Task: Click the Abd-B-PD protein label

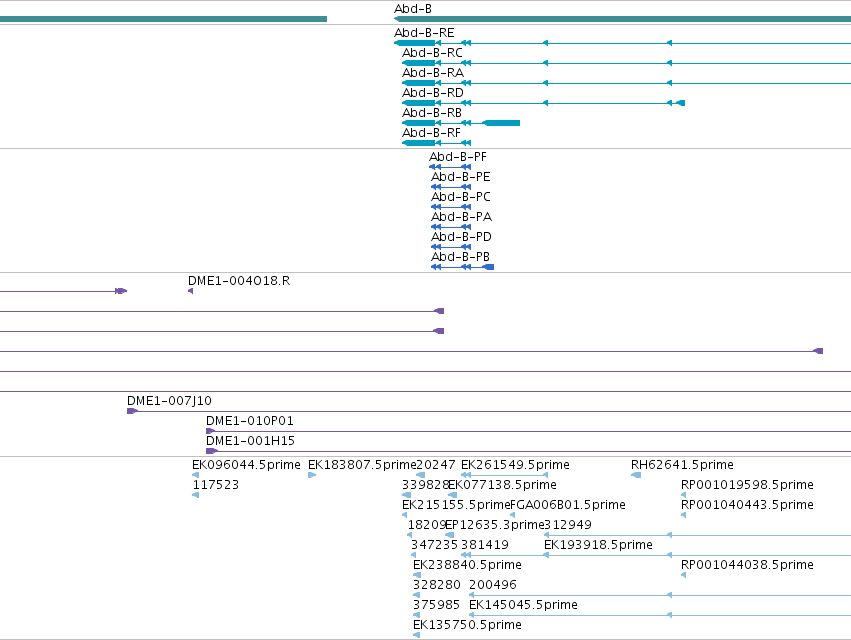Action: click(x=461, y=237)
